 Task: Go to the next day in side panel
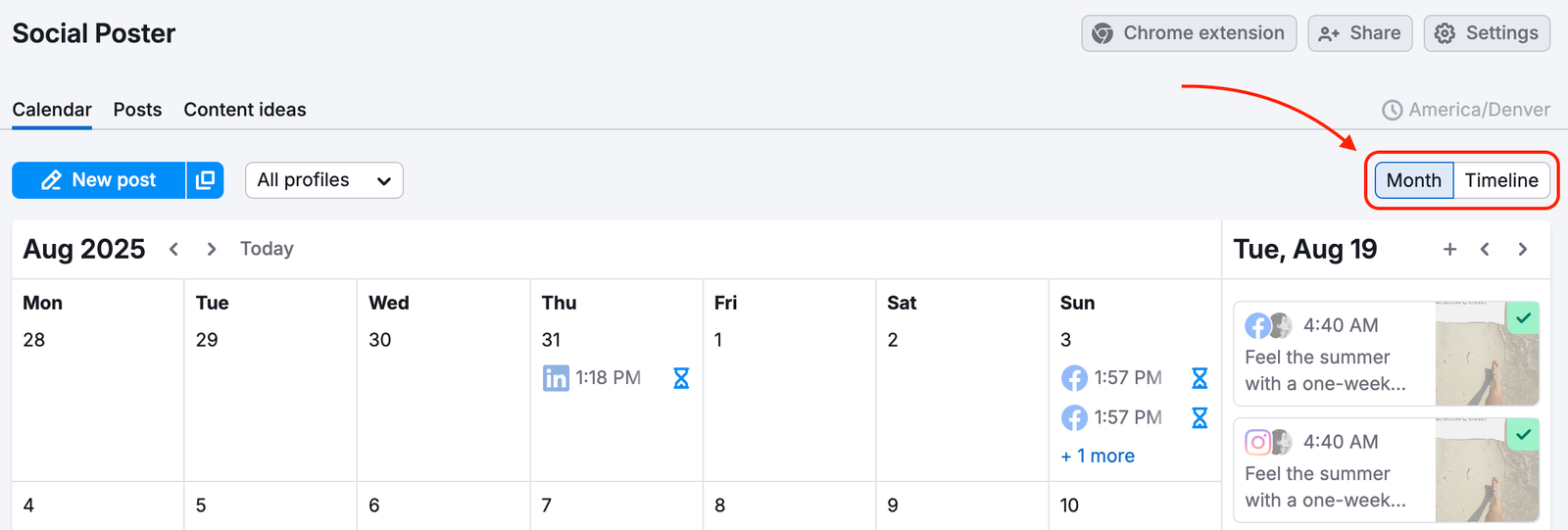coord(1522,250)
